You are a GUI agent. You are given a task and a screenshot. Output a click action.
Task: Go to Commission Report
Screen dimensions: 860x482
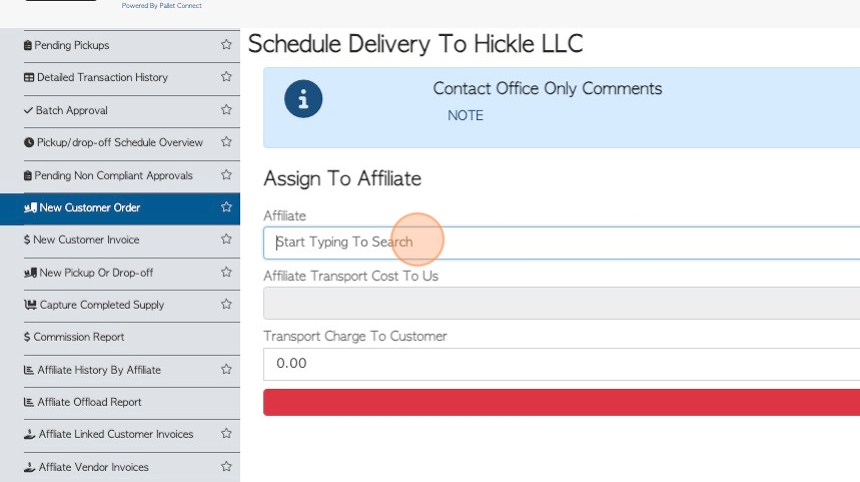tap(78, 337)
